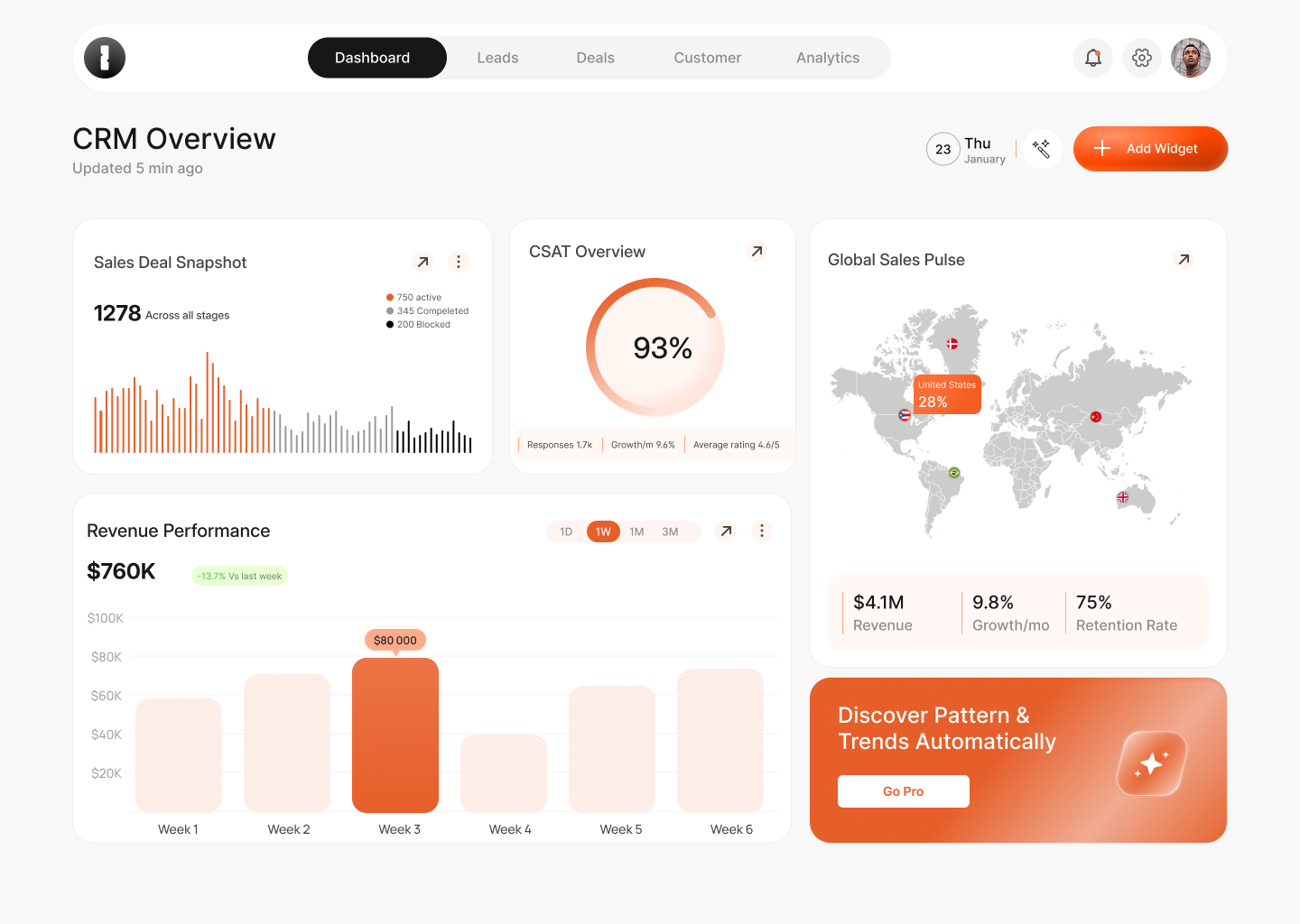The height and width of the screenshot is (924, 1300).
Task: Switch to the Deals tab
Action: pyautogui.click(x=595, y=58)
